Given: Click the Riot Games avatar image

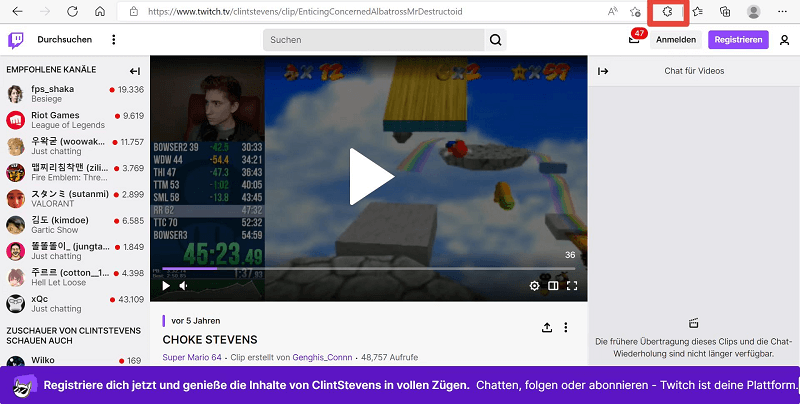Looking at the screenshot, I should [x=15, y=120].
